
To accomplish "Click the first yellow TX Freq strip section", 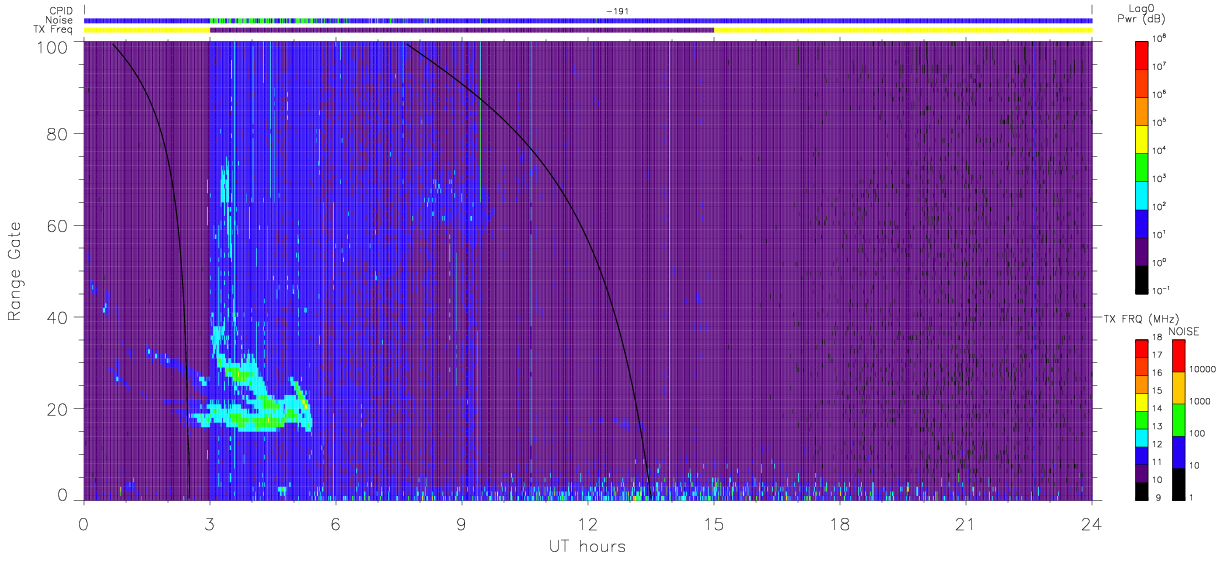I will 147,30.
